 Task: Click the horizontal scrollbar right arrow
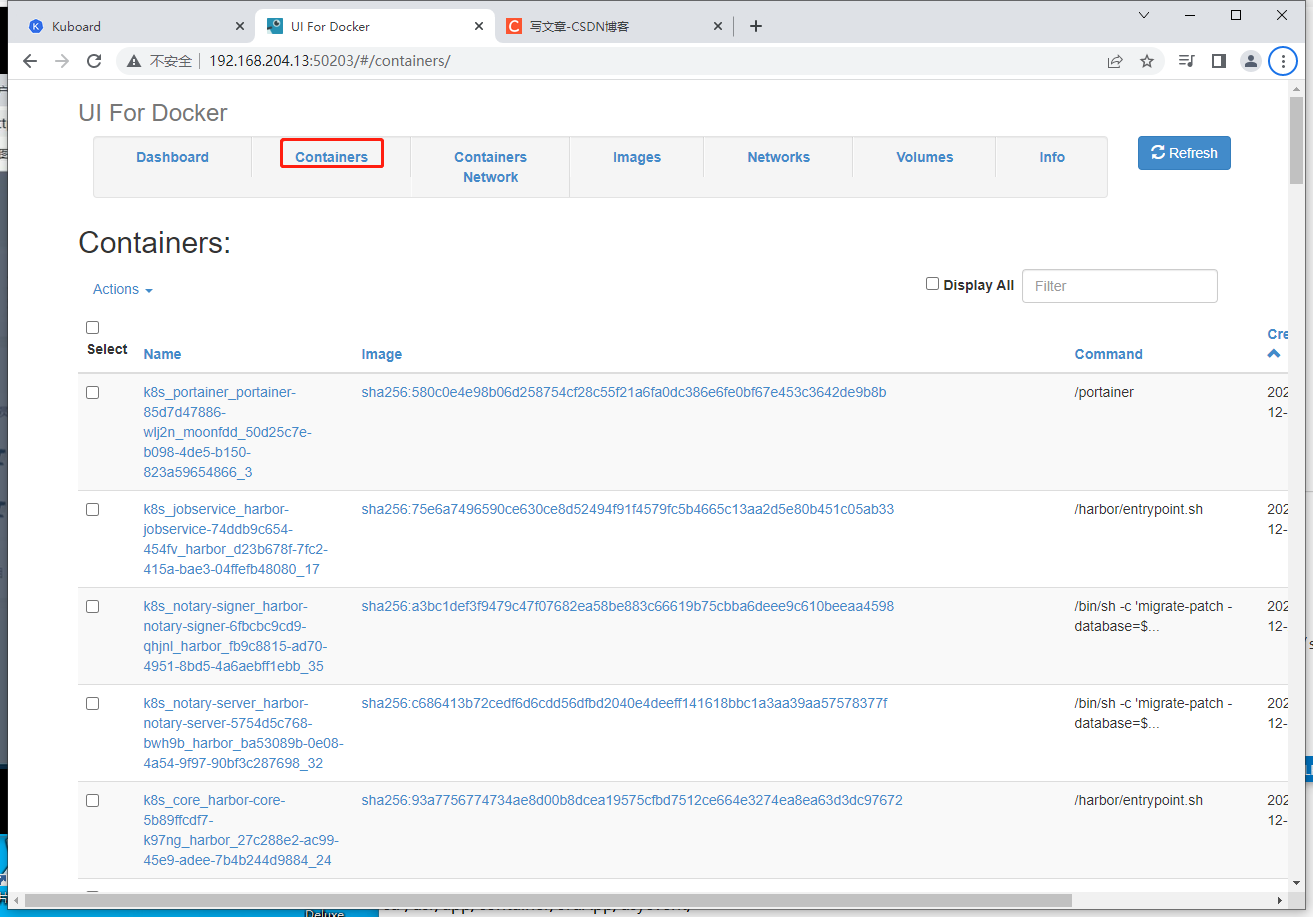1281,900
